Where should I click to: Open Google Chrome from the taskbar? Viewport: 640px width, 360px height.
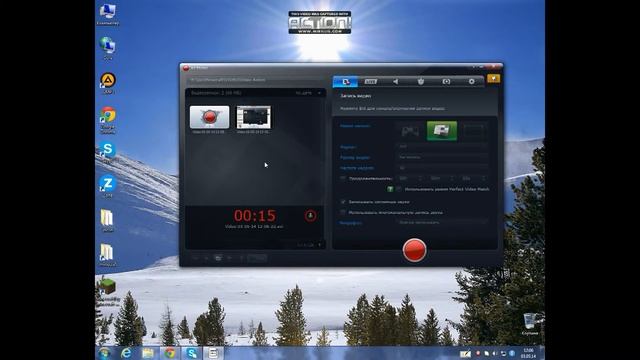(x=170, y=353)
